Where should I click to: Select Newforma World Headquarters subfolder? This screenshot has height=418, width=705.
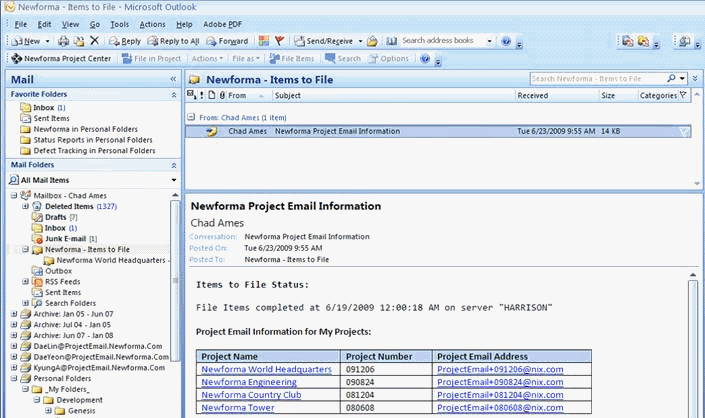106,260
